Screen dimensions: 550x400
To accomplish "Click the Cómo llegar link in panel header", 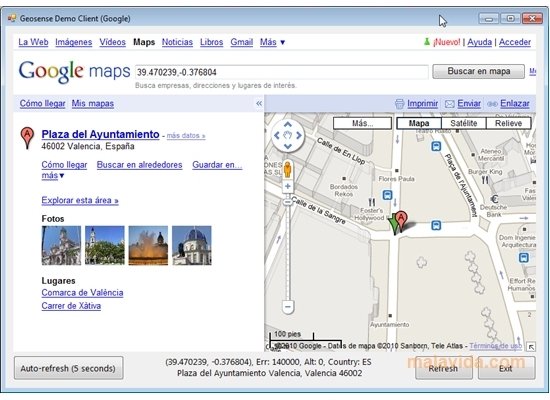I will tap(42, 104).
